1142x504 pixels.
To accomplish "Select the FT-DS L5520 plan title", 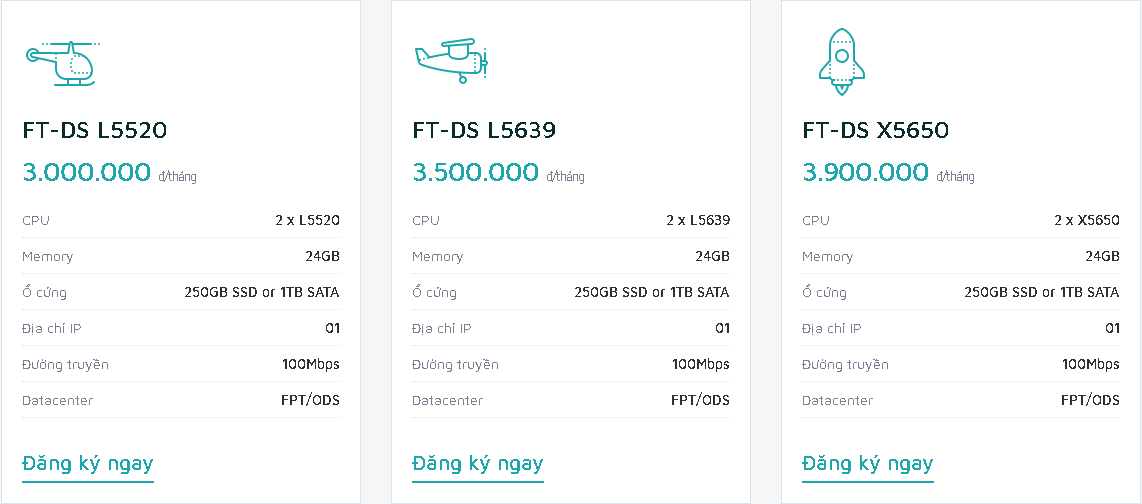I will coord(95,130).
